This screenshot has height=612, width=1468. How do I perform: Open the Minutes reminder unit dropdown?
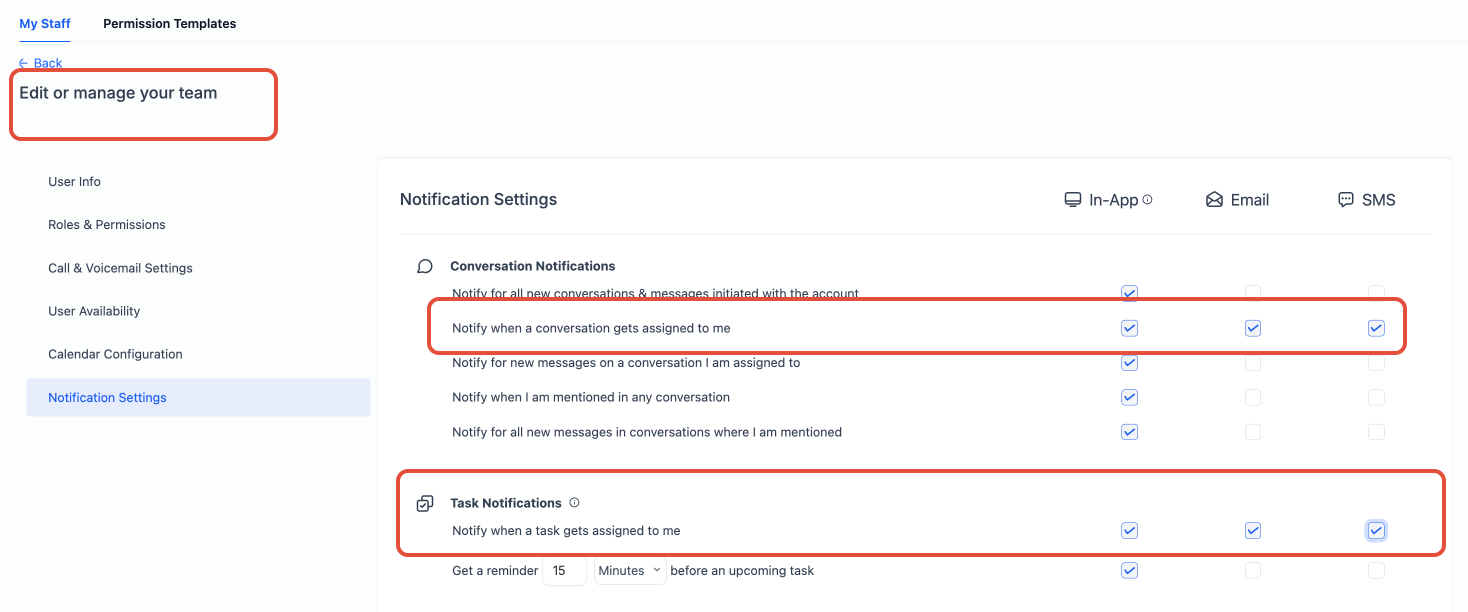pos(630,571)
